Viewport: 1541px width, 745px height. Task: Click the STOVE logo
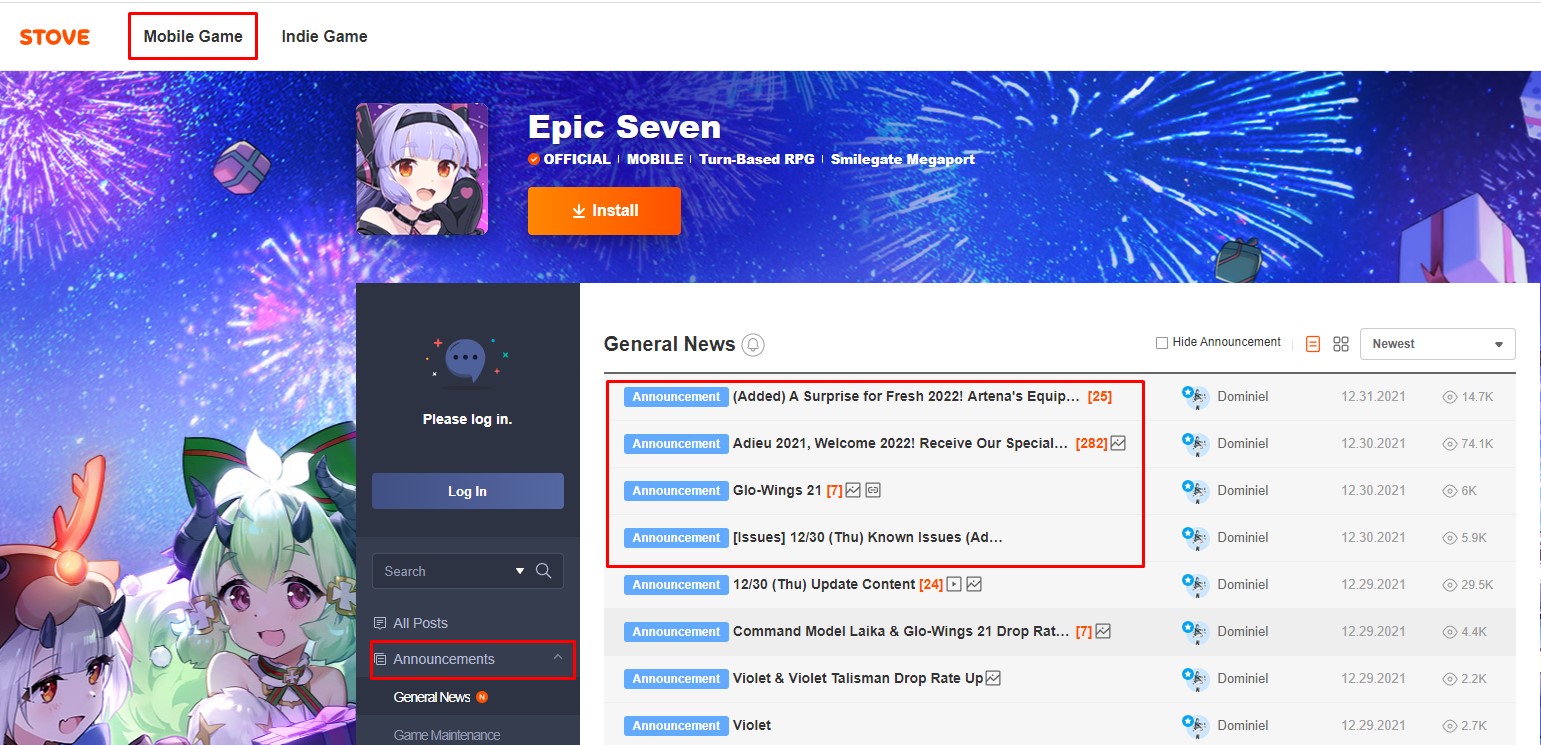pyautogui.click(x=55, y=37)
